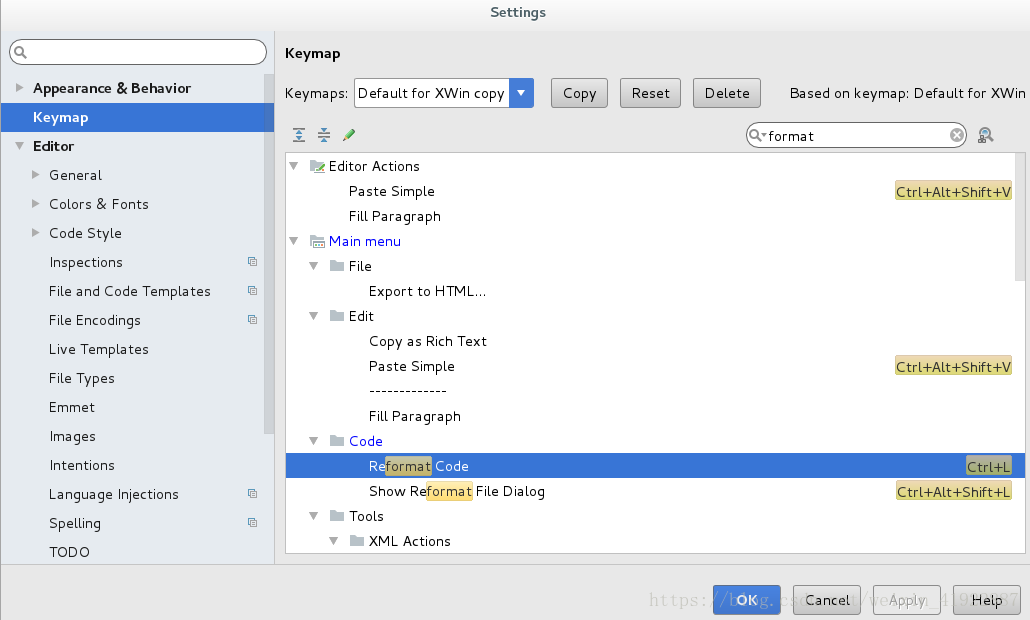Confirm settings with OK button
1030x620 pixels.
(x=747, y=600)
